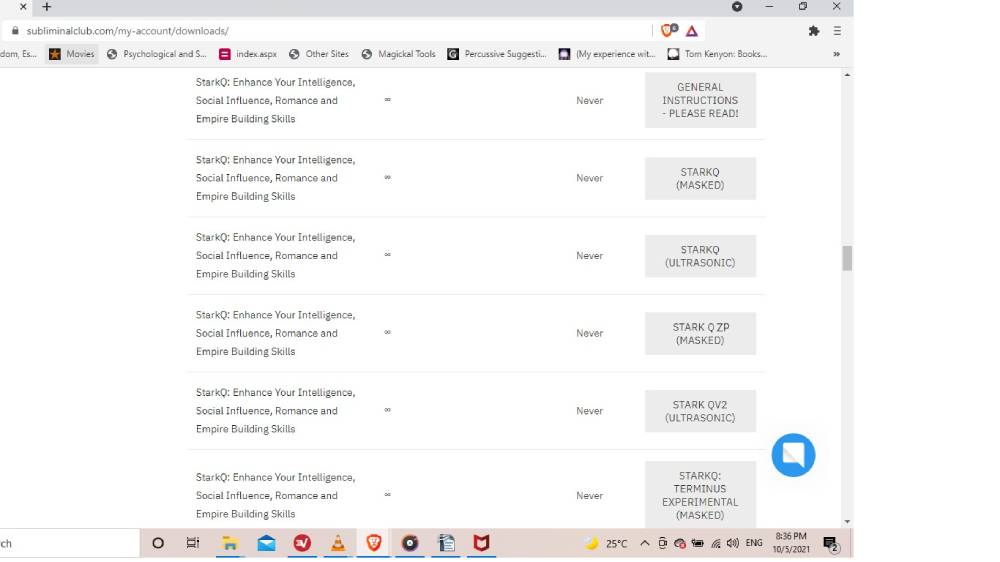Click the scrollbar down arrow
The image size is (1000, 562).
click(x=846, y=521)
